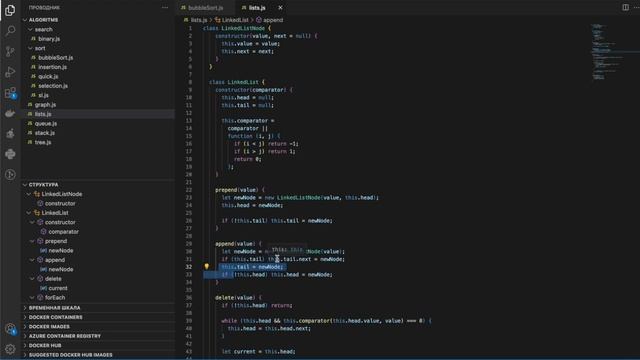Select the lists.js editor tab

tap(257, 7)
